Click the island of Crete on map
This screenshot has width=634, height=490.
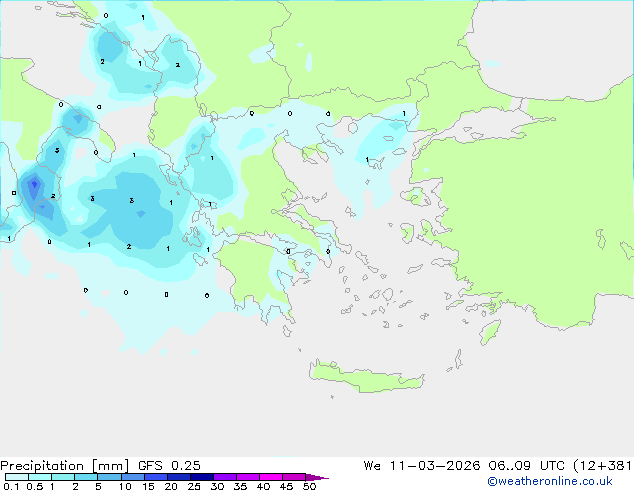tap(366, 378)
